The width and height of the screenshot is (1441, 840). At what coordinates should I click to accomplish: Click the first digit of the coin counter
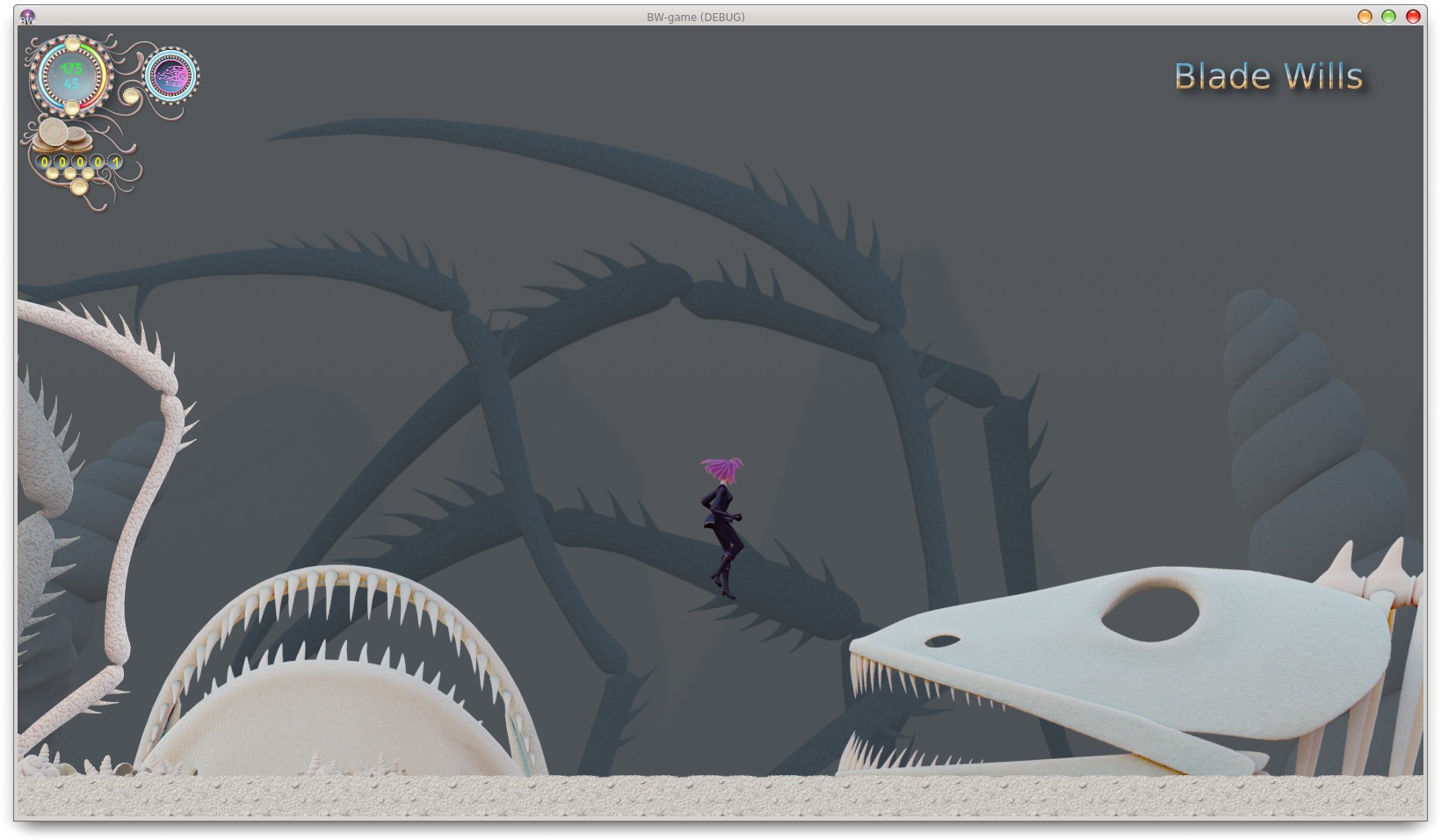pyautogui.click(x=45, y=163)
